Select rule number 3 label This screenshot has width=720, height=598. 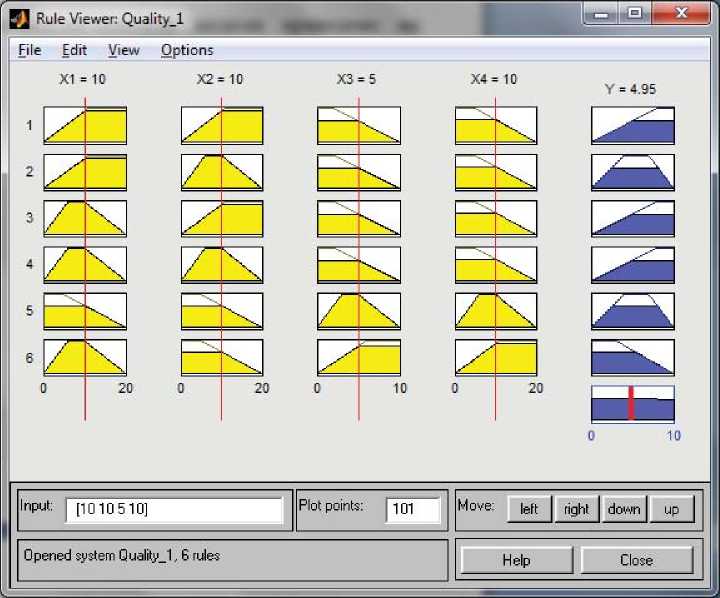point(29,218)
